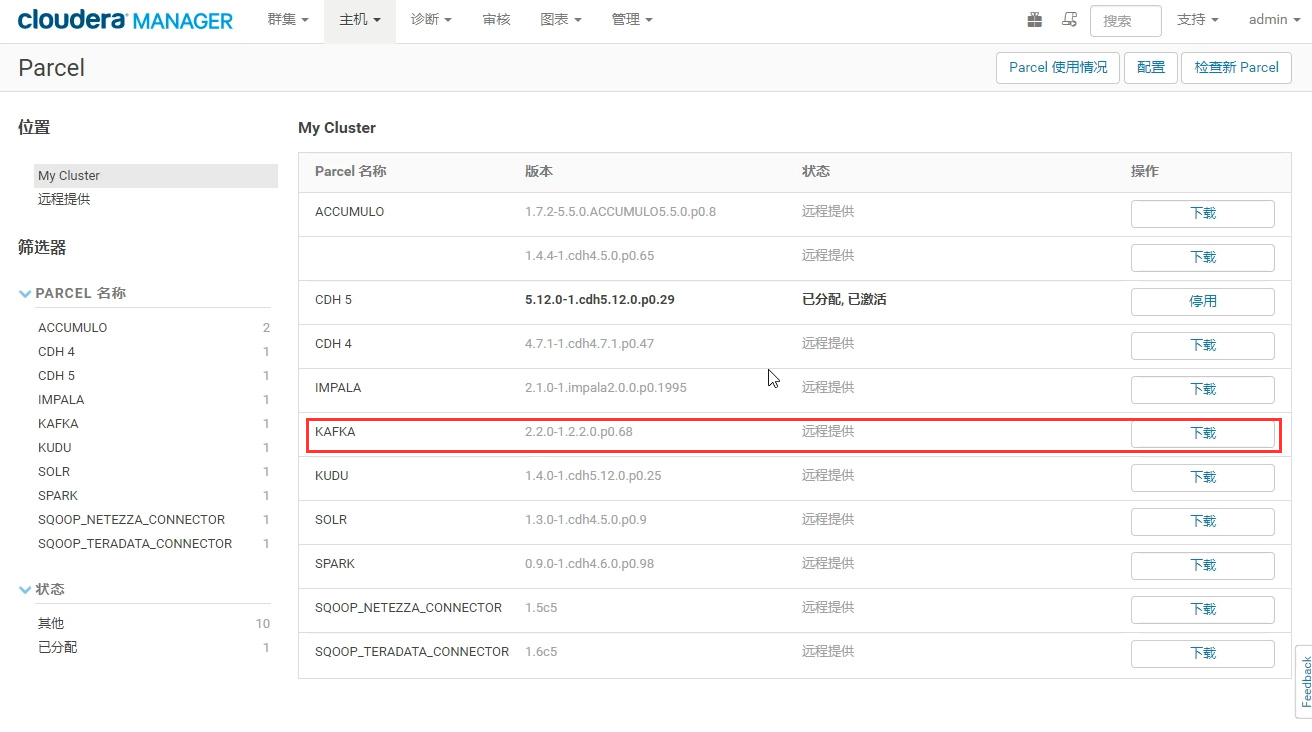
Task: Download the CDH 4 parcel
Action: coord(1202,346)
